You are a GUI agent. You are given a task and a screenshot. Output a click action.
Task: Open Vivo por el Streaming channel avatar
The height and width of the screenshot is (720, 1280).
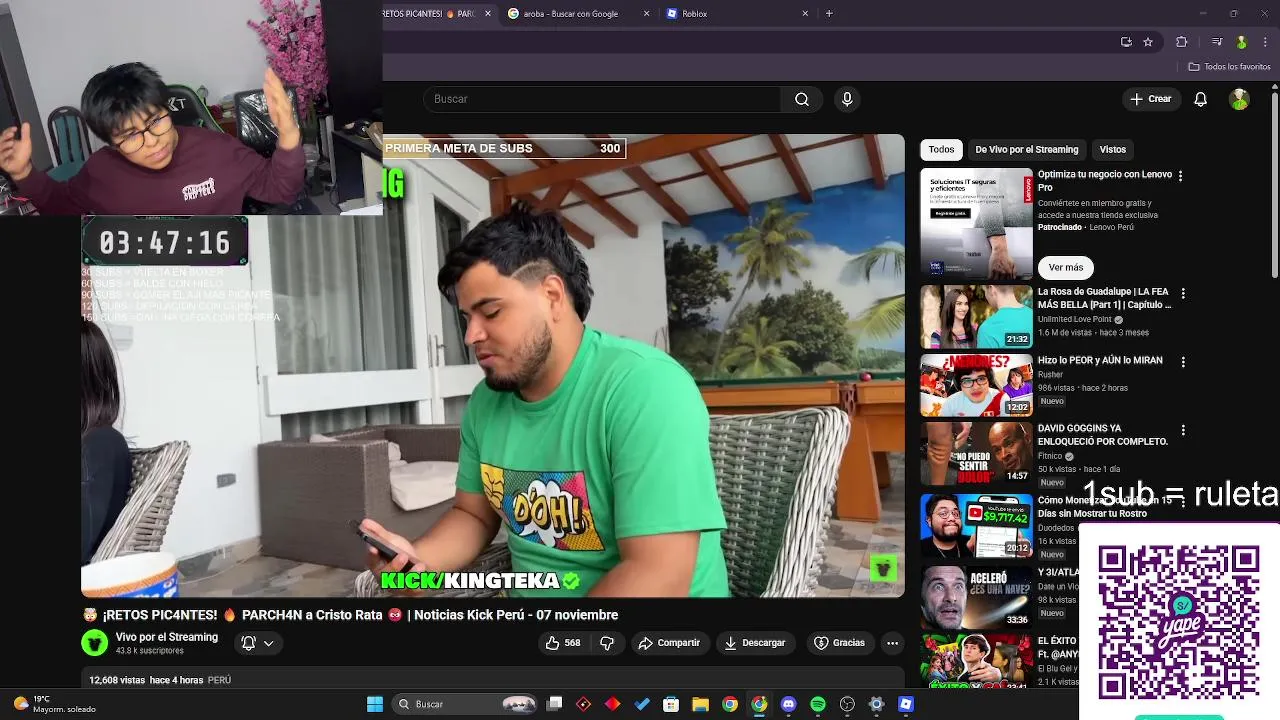pos(95,643)
